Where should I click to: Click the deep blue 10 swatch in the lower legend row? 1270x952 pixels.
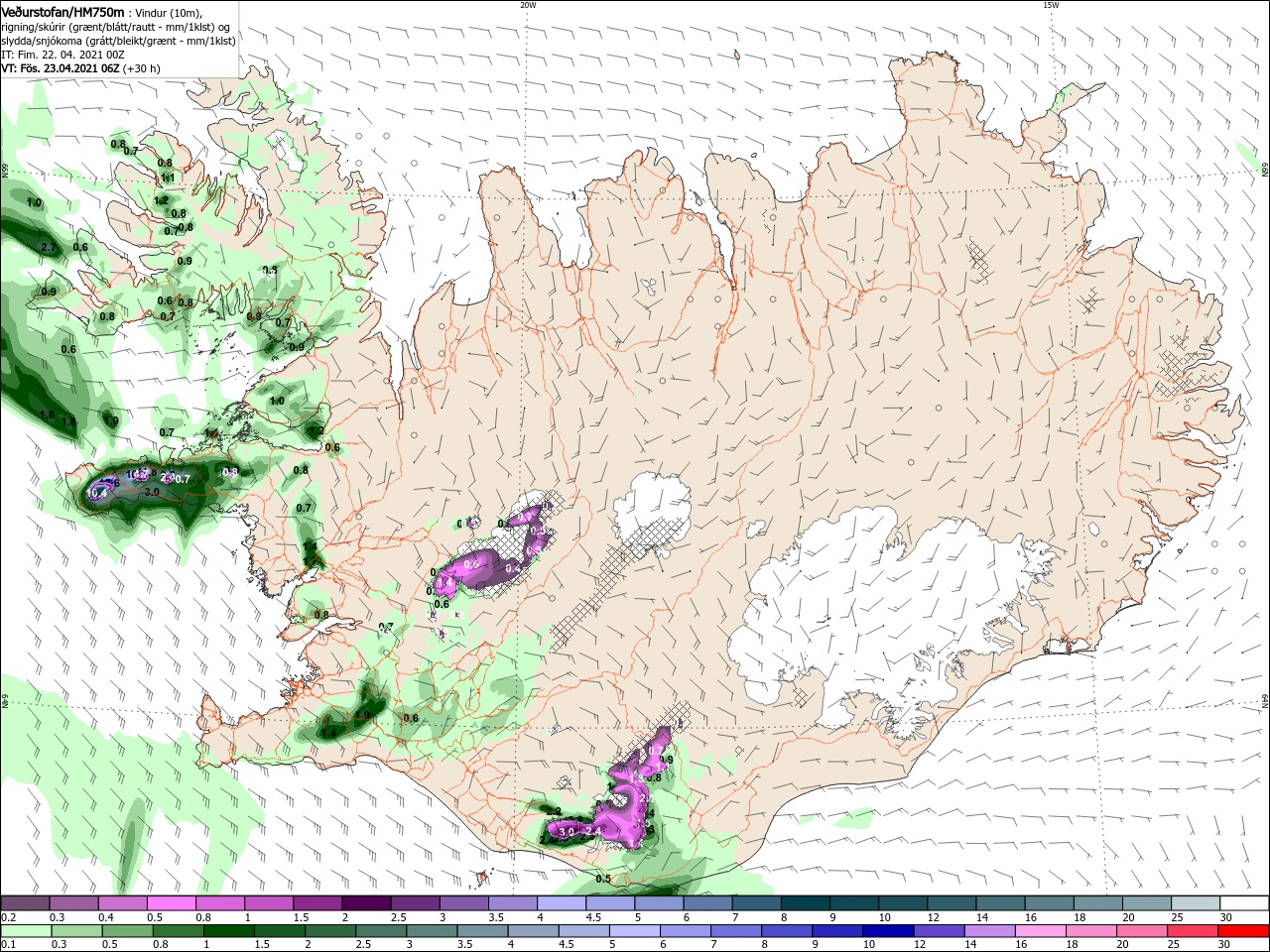(889, 932)
